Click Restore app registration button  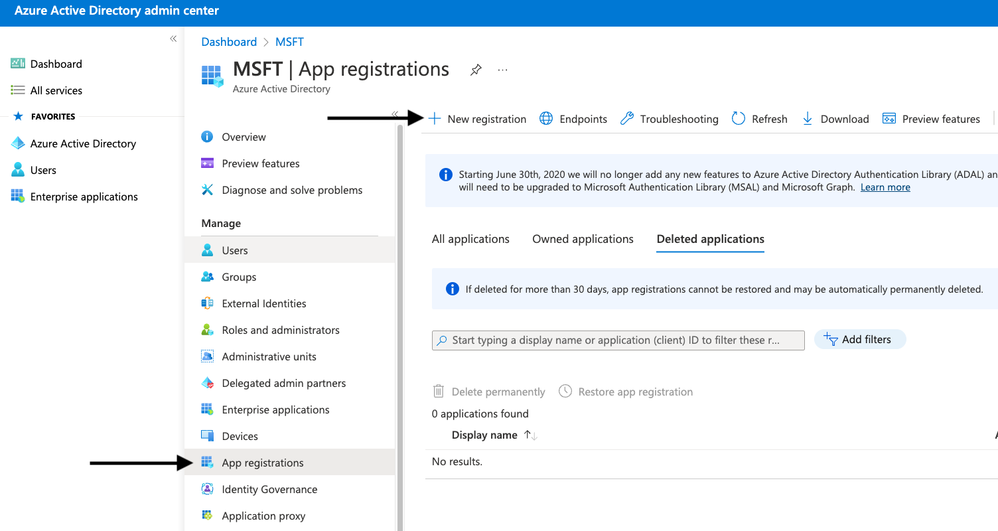click(x=626, y=392)
